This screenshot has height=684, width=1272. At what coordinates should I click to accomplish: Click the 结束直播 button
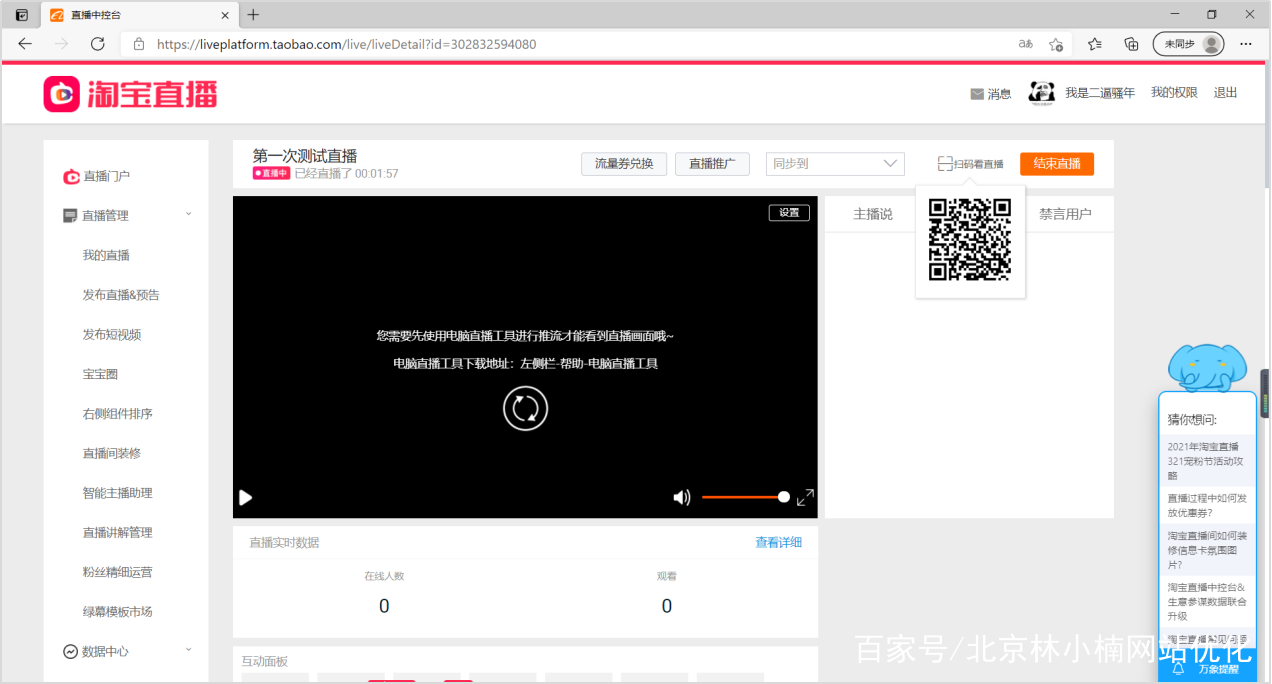tap(1056, 163)
